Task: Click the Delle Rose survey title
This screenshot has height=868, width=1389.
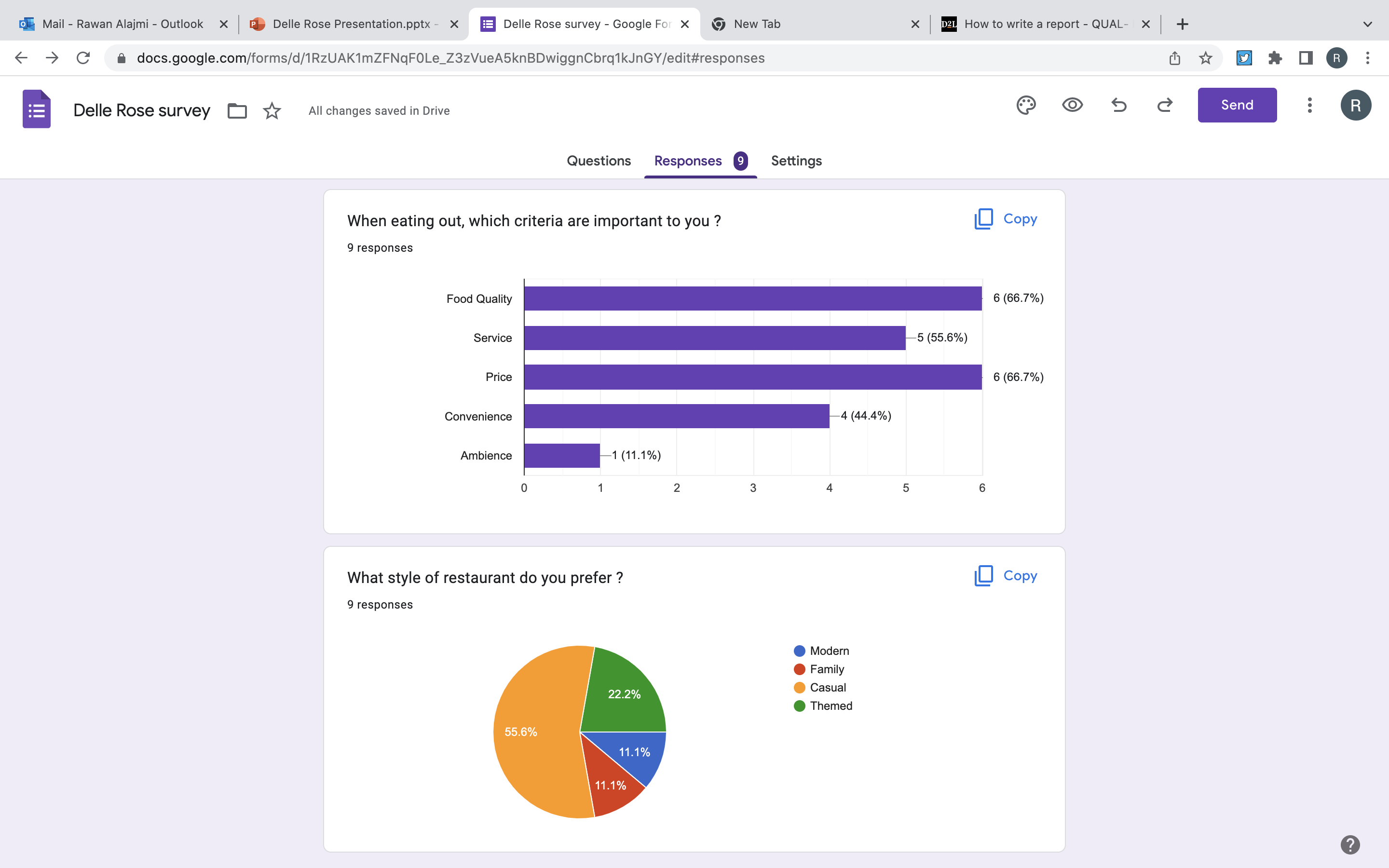Action: pos(142,110)
